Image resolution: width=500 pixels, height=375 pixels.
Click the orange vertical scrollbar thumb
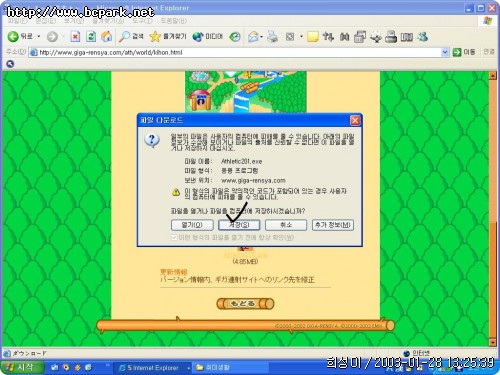click(493, 280)
